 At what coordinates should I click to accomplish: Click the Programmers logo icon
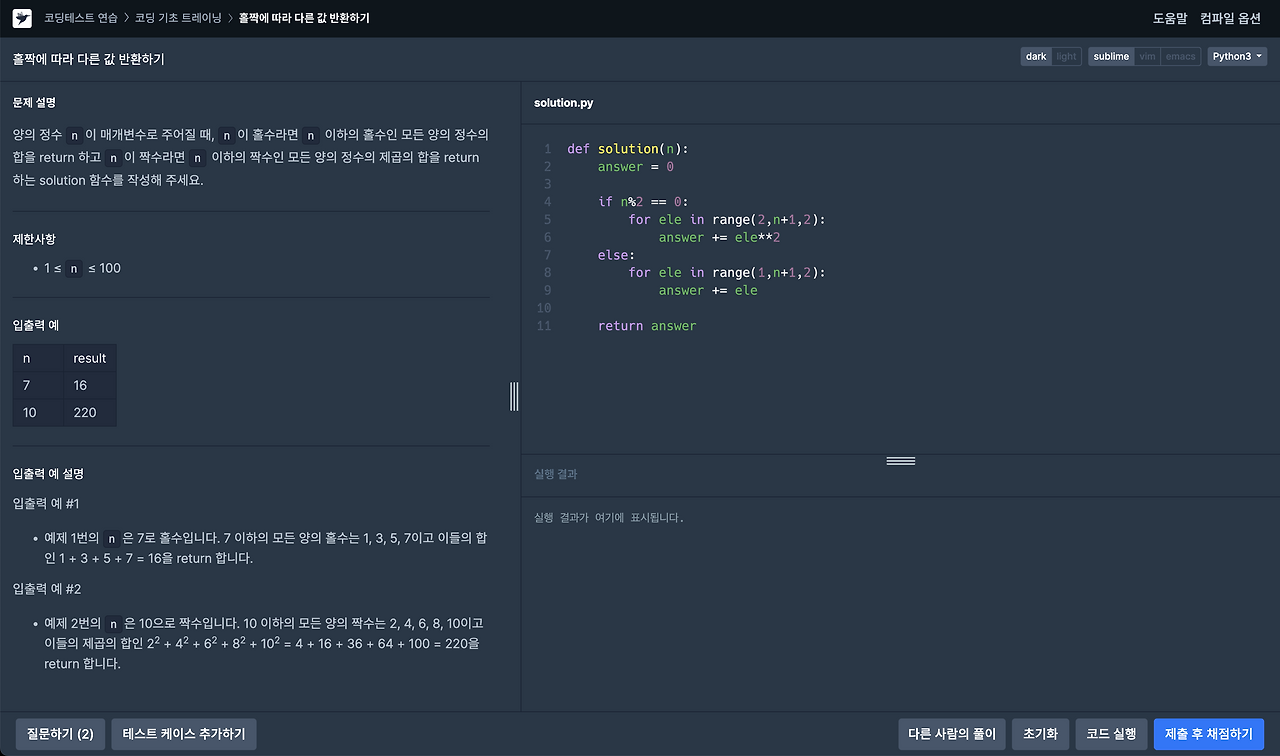22,17
